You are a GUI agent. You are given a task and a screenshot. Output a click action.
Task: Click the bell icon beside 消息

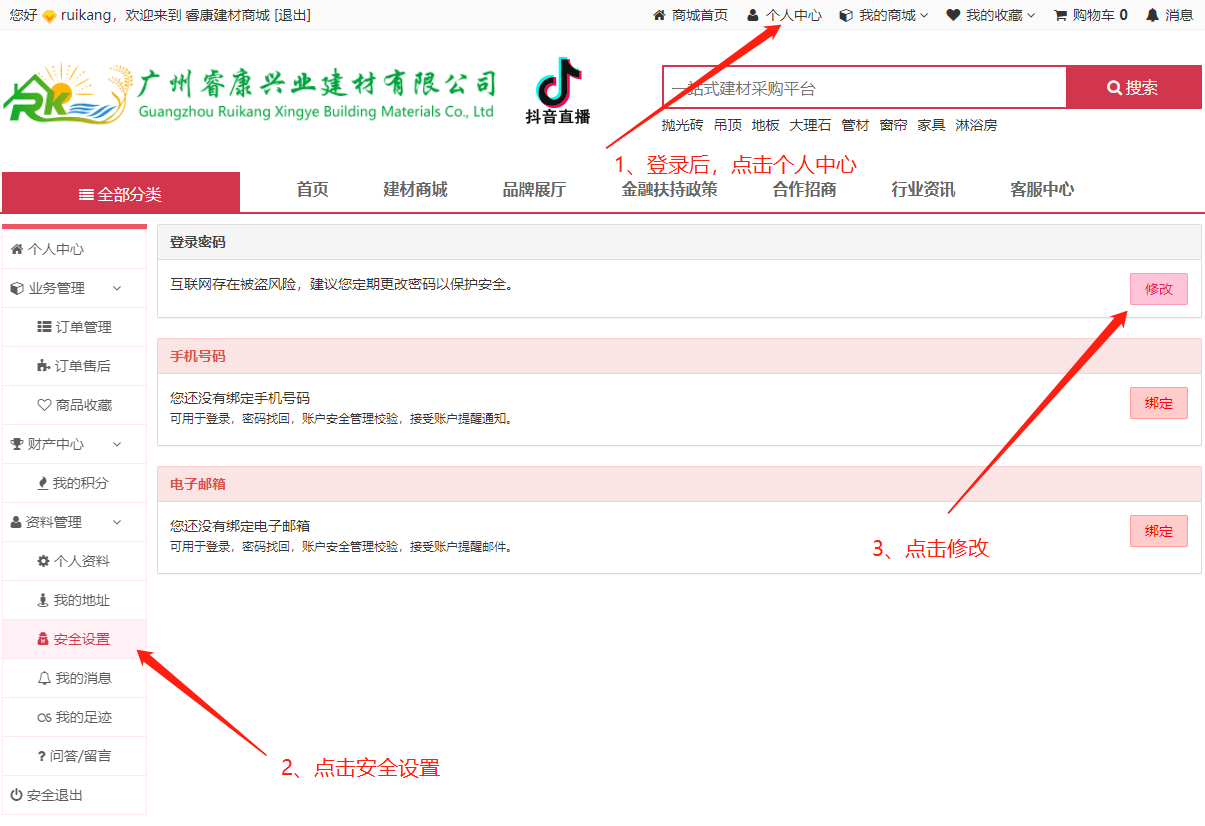tap(1152, 15)
